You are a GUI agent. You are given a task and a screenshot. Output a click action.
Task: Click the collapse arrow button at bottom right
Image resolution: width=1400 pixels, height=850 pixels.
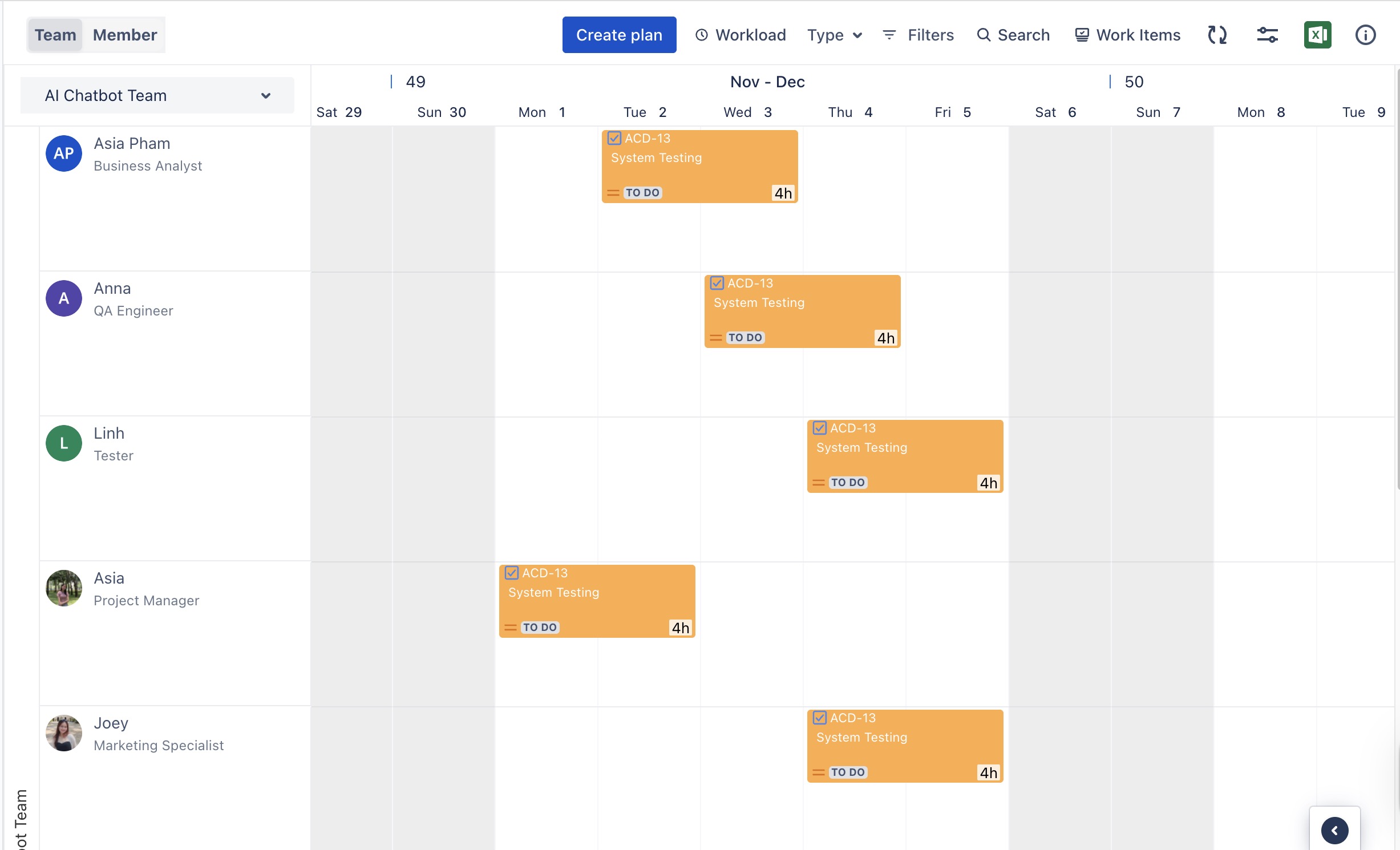point(1334,830)
